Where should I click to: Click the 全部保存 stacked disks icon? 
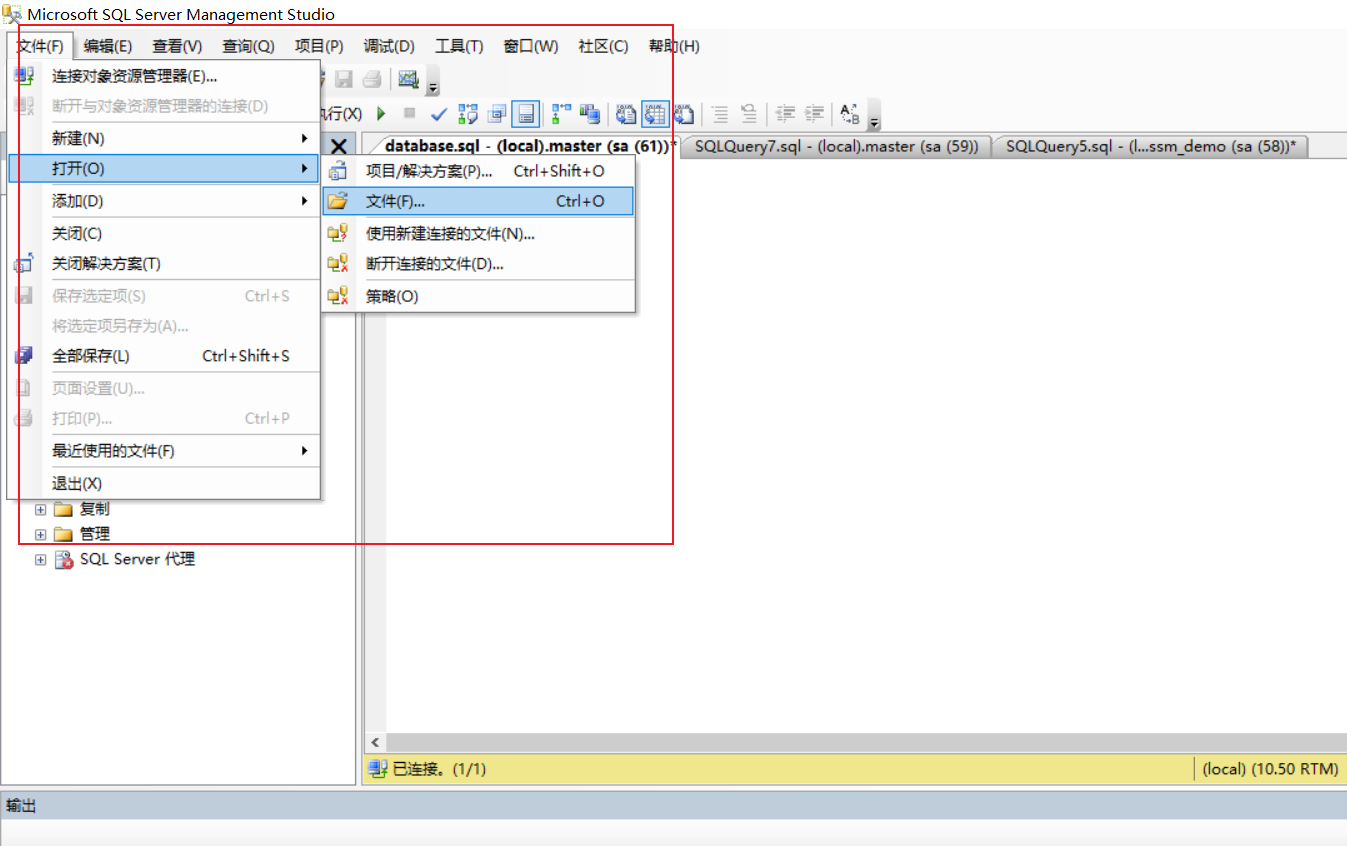[x=24, y=356]
